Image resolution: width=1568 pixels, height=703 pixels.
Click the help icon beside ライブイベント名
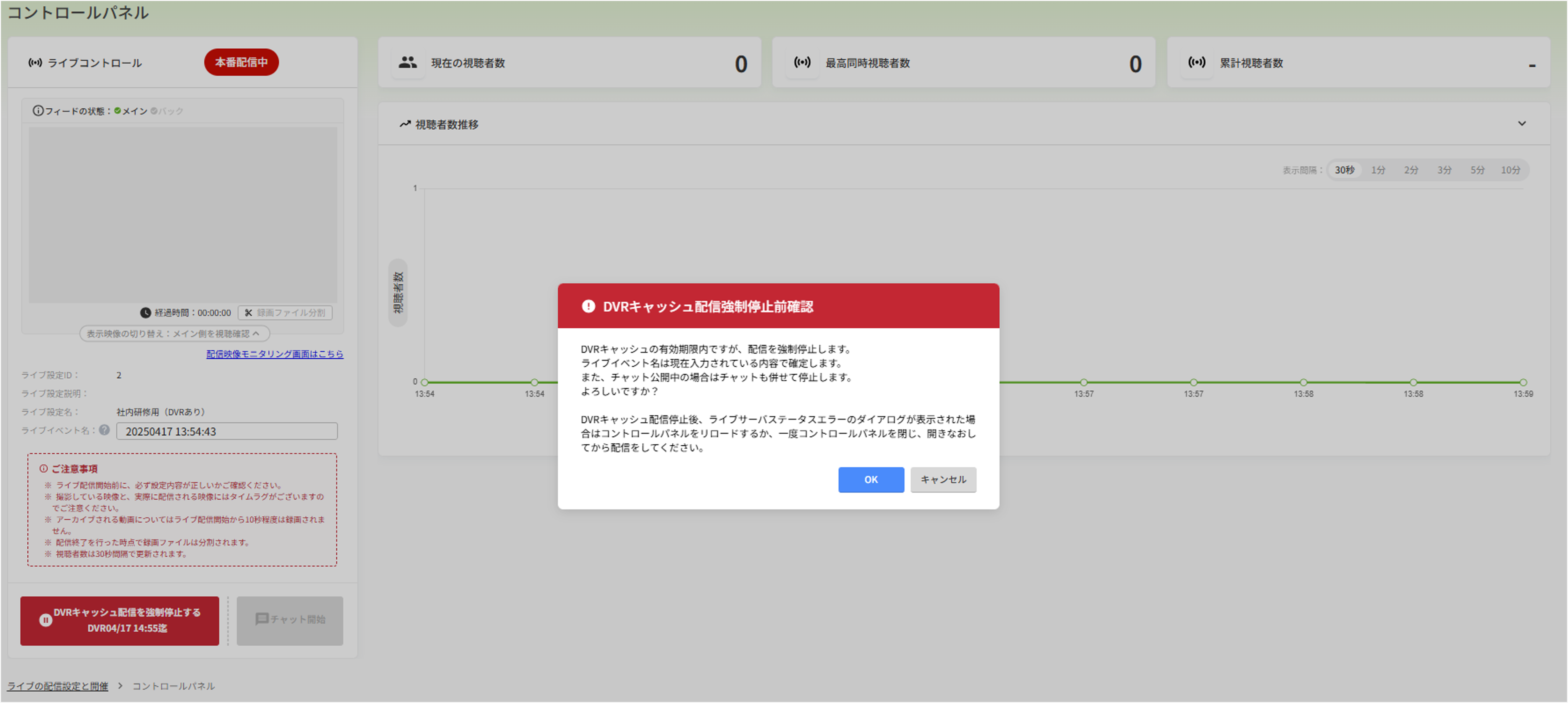pyautogui.click(x=105, y=430)
